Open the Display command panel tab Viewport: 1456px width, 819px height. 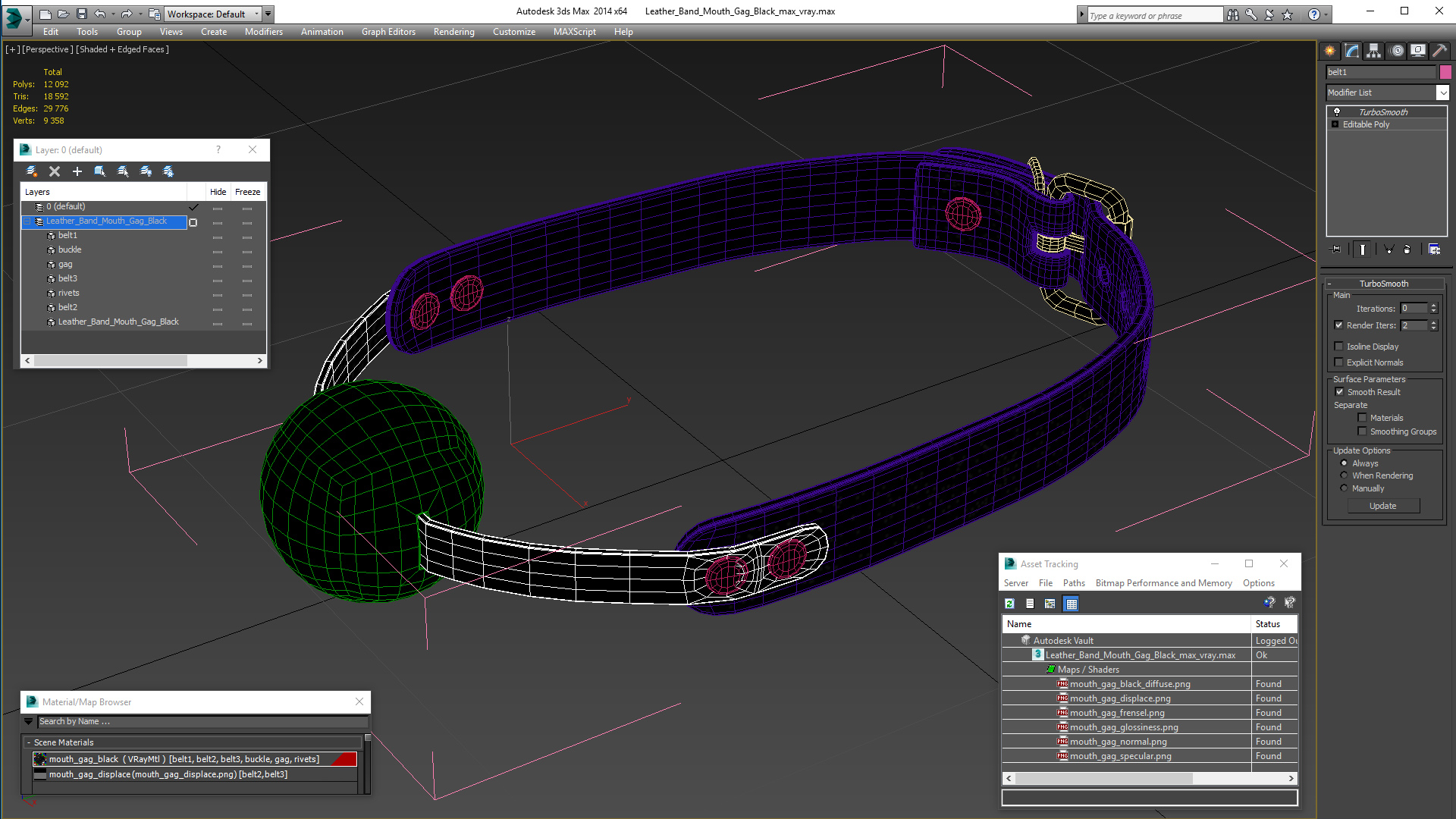1418,51
